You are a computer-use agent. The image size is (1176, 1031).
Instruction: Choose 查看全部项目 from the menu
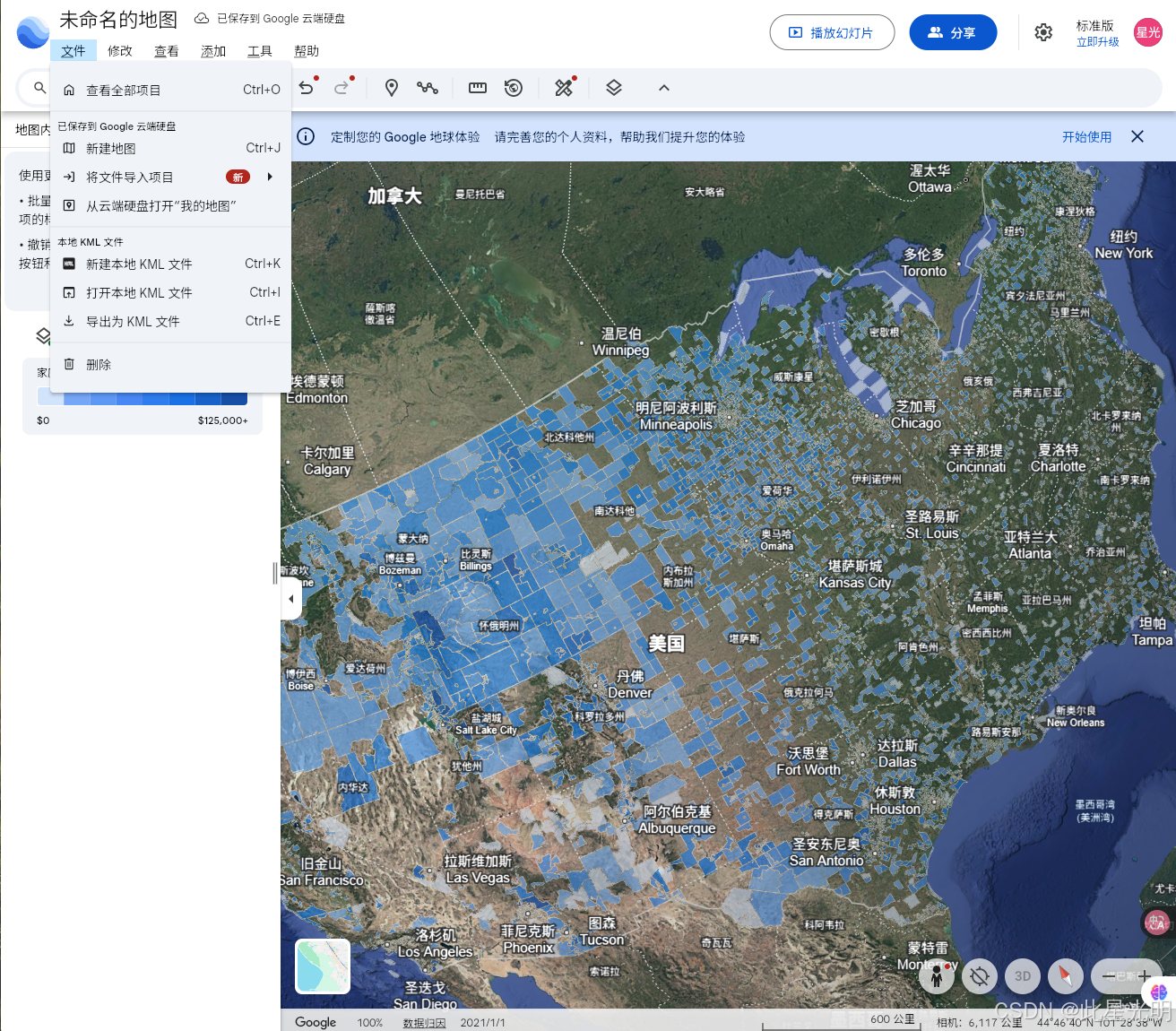171,90
